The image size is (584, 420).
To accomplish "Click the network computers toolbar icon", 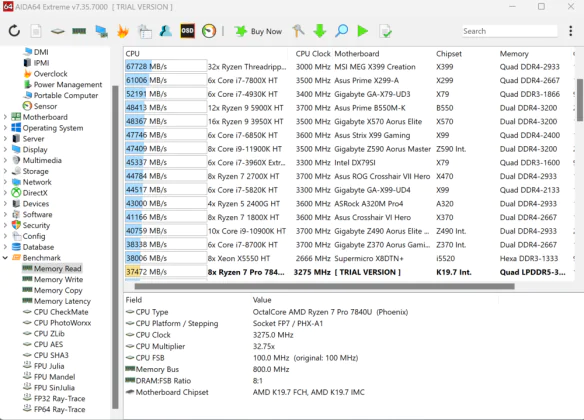I will pyautogui.click(x=101, y=31).
